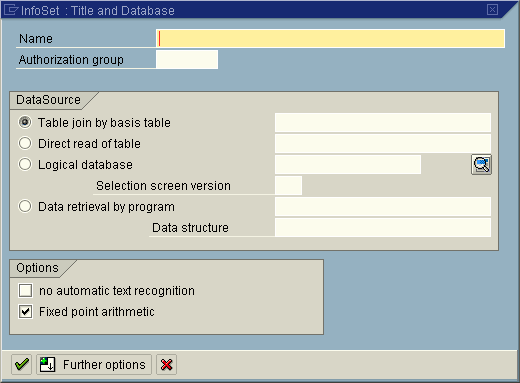Focus the Name input field
Screen dimensions: 520x383
click(x=330, y=38)
